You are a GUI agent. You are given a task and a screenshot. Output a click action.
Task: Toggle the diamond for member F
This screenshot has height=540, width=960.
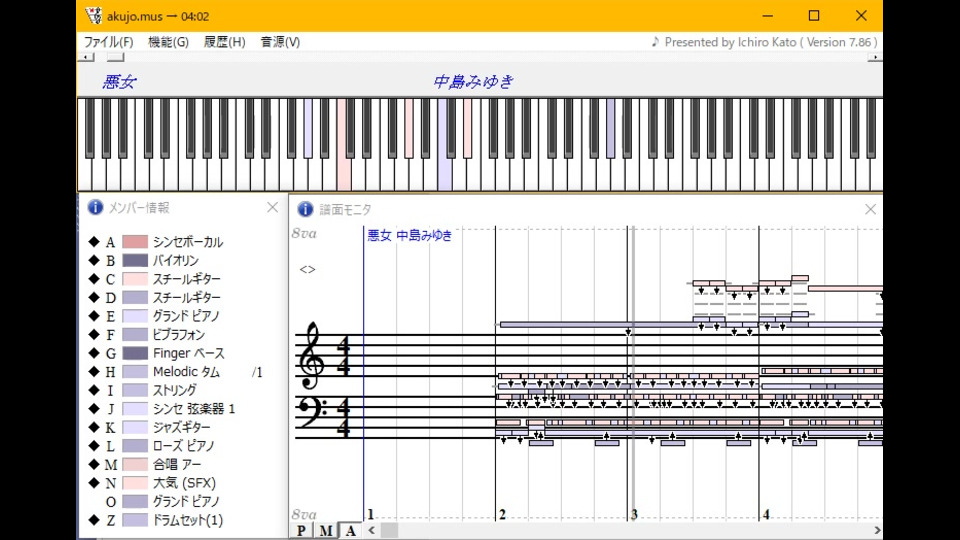click(94, 334)
